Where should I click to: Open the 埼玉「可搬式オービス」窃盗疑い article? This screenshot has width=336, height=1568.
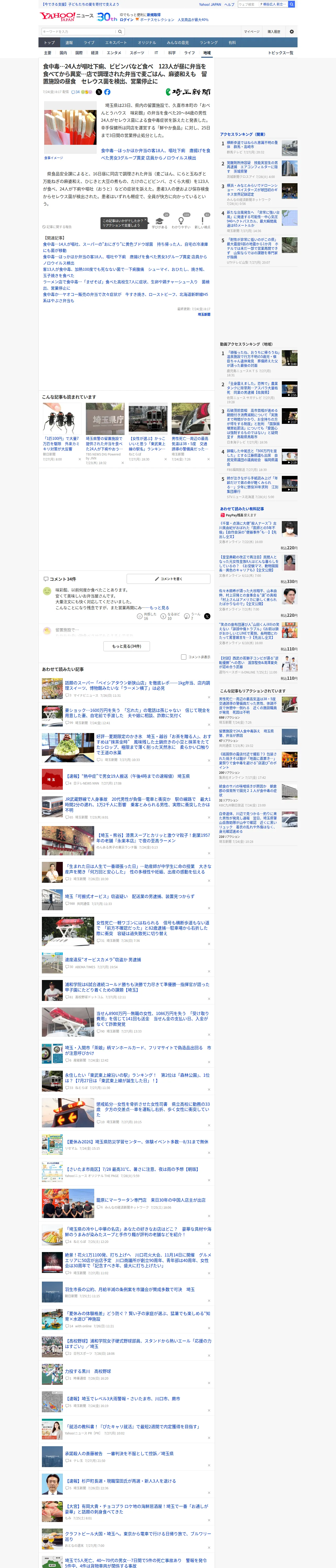pyautogui.click(x=130, y=896)
